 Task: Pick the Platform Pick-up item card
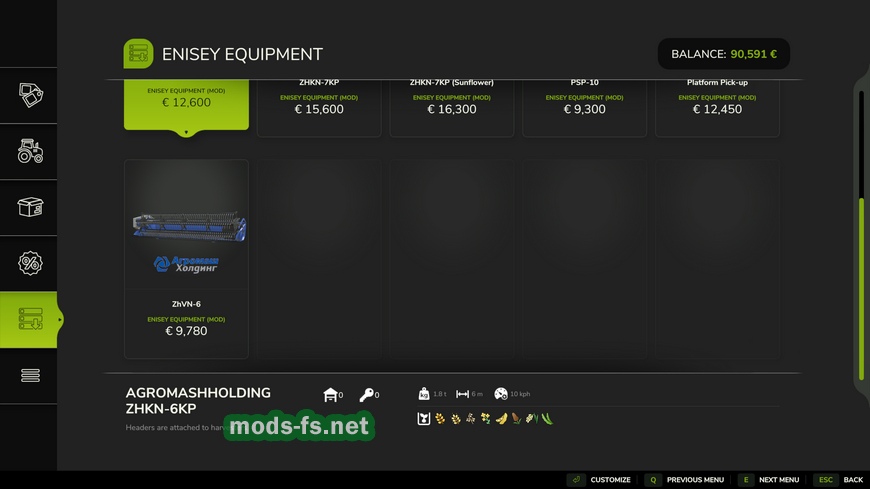(x=717, y=106)
